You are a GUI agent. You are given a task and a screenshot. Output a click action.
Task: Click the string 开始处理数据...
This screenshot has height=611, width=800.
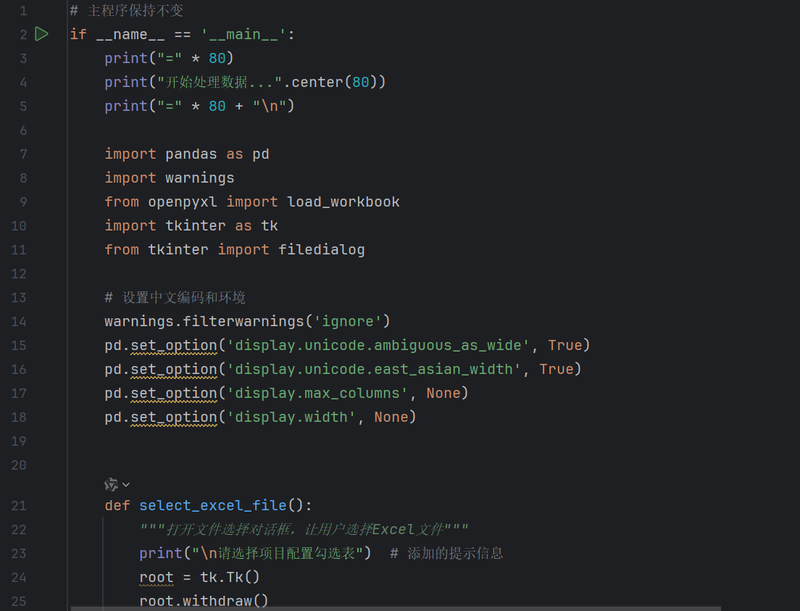(x=219, y=82)
